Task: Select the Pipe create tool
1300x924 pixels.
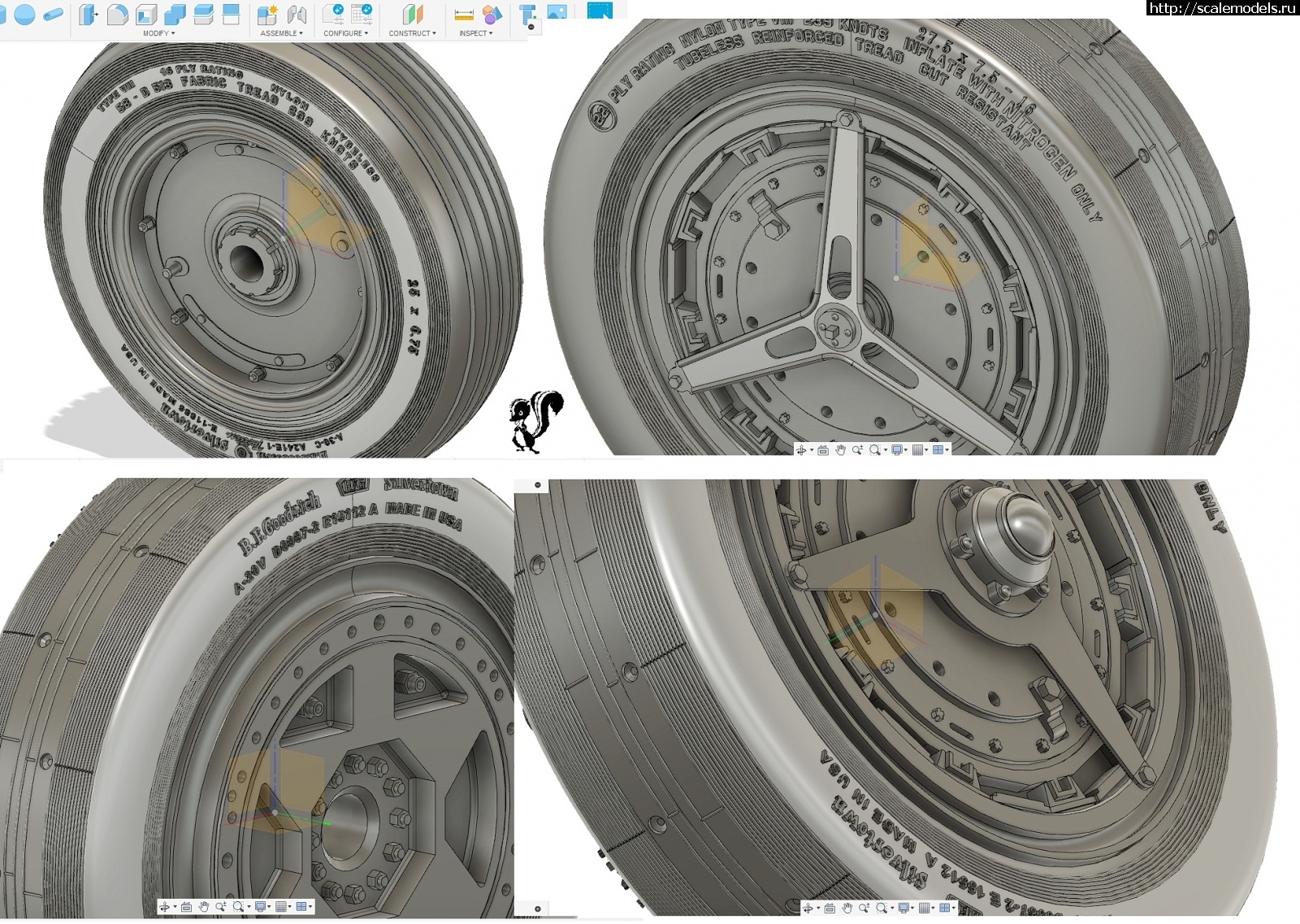Action: (54, 15)
